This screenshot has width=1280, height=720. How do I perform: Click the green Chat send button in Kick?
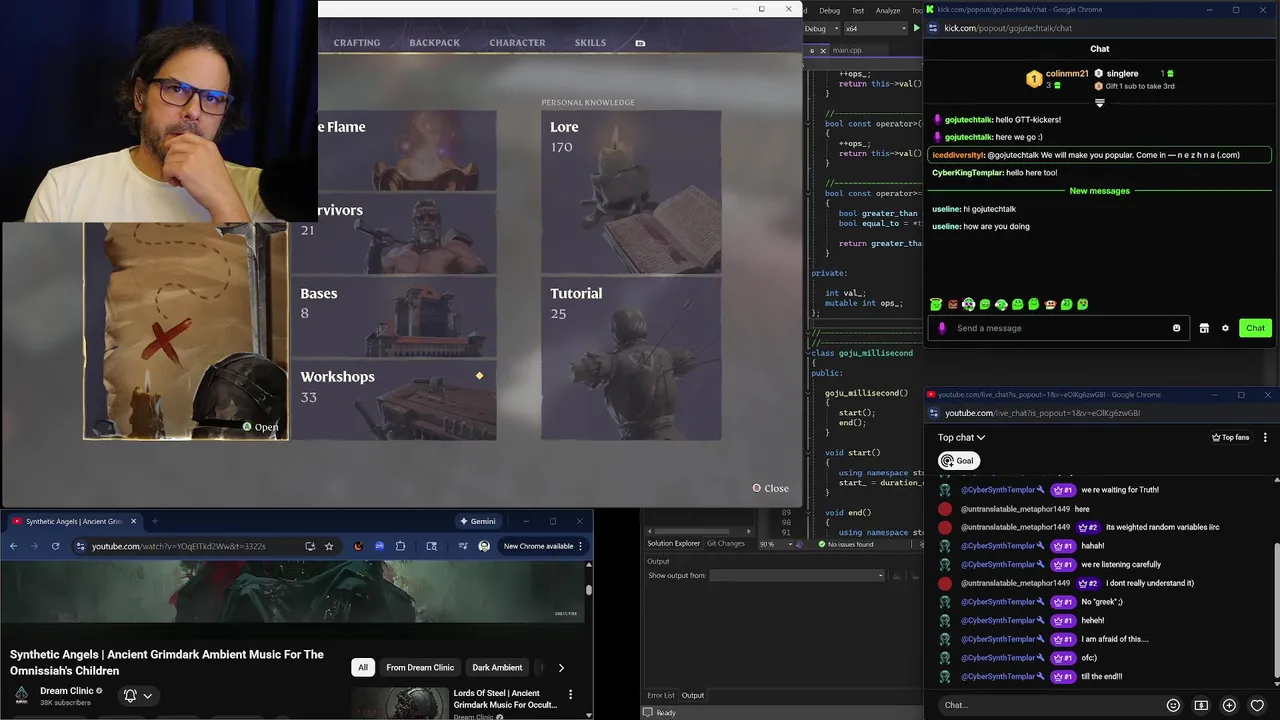pos(1255,328)
